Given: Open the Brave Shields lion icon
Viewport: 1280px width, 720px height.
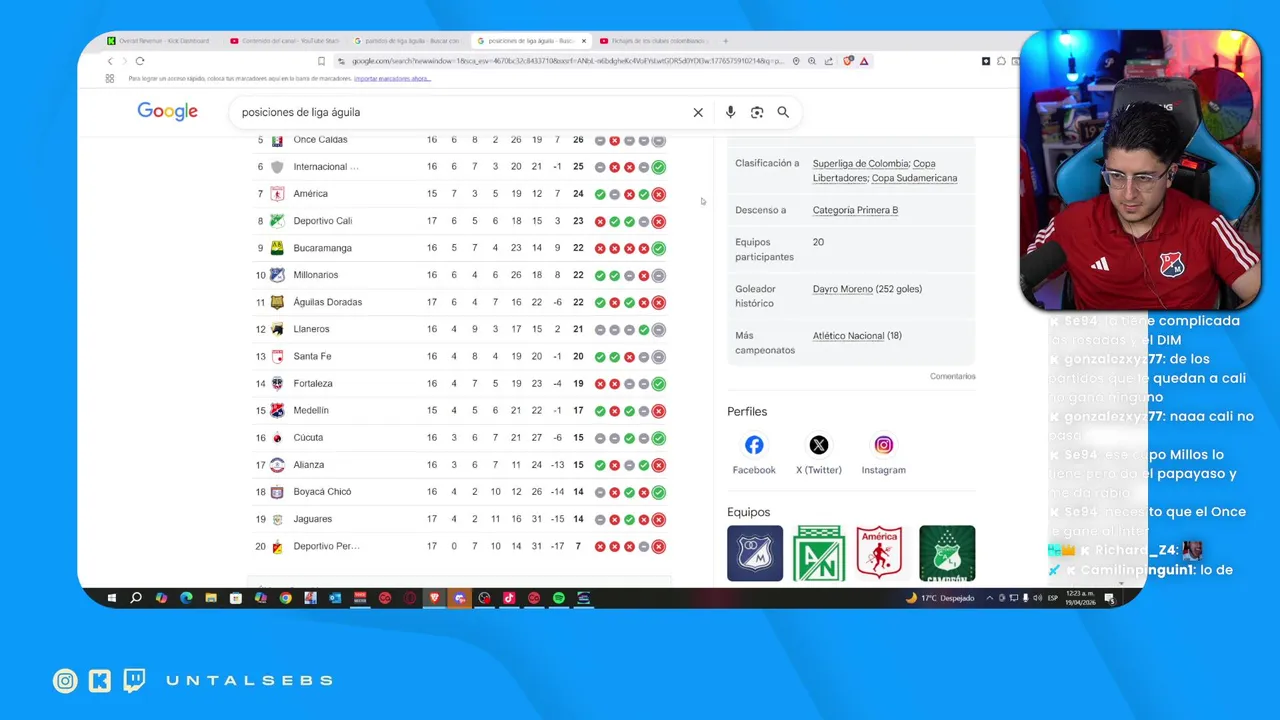Looking at the screenshot, I should click(848, 61).
